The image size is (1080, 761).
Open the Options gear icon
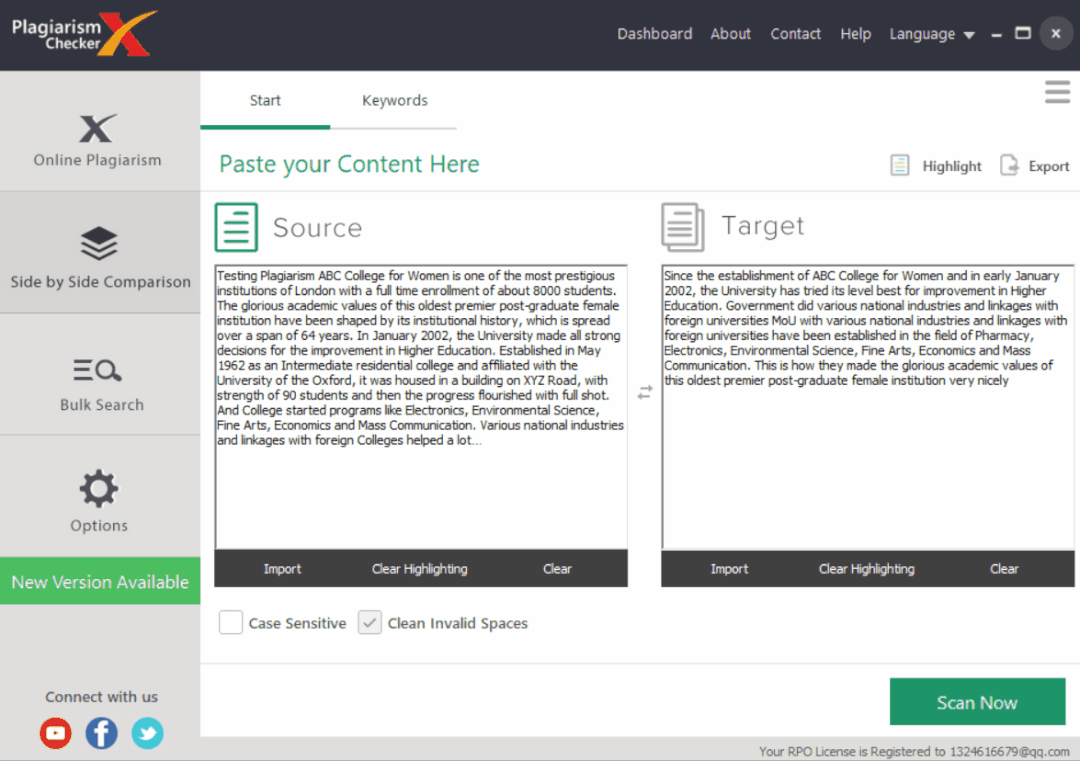[98, 488]
